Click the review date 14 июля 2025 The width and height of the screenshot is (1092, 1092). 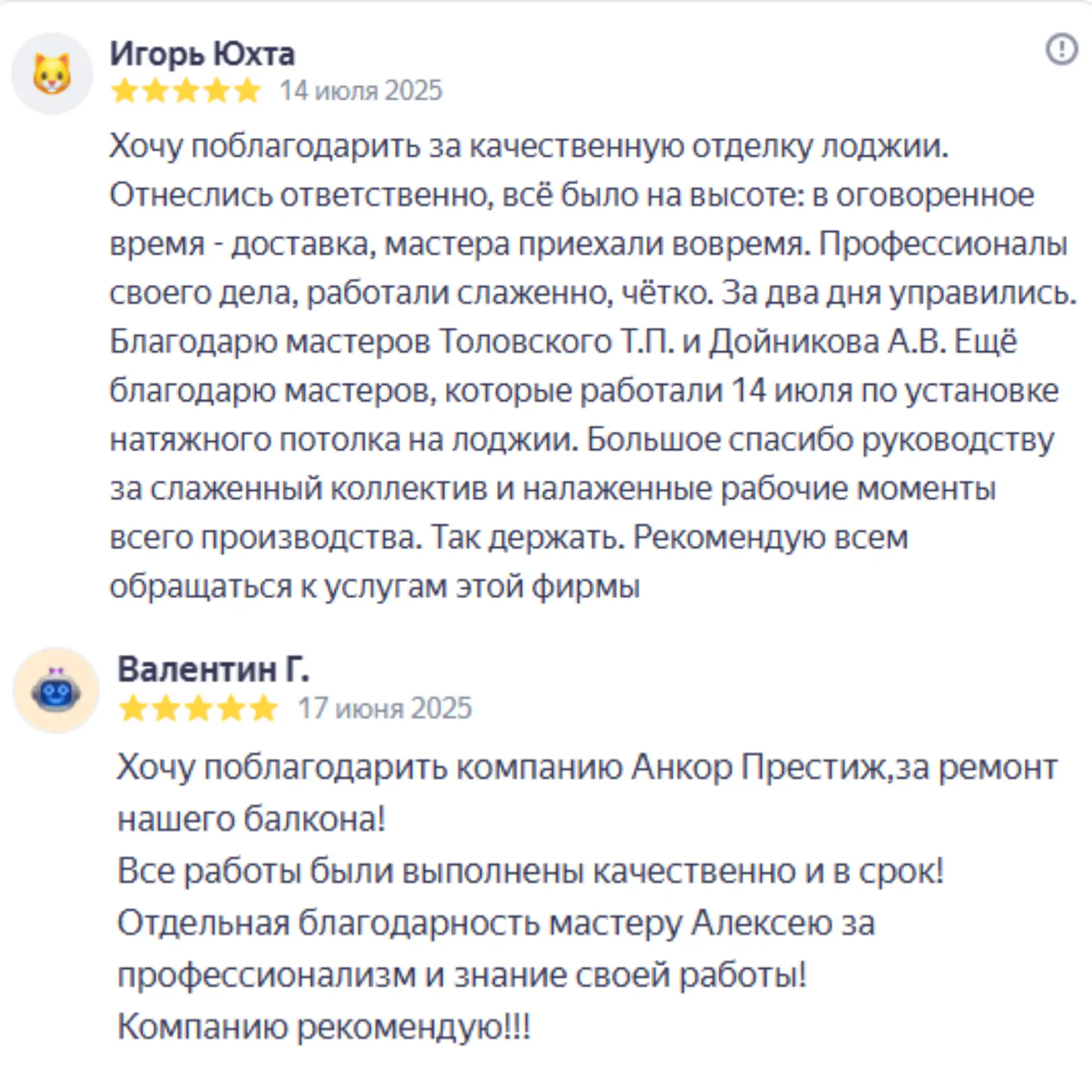click(361, 91)
